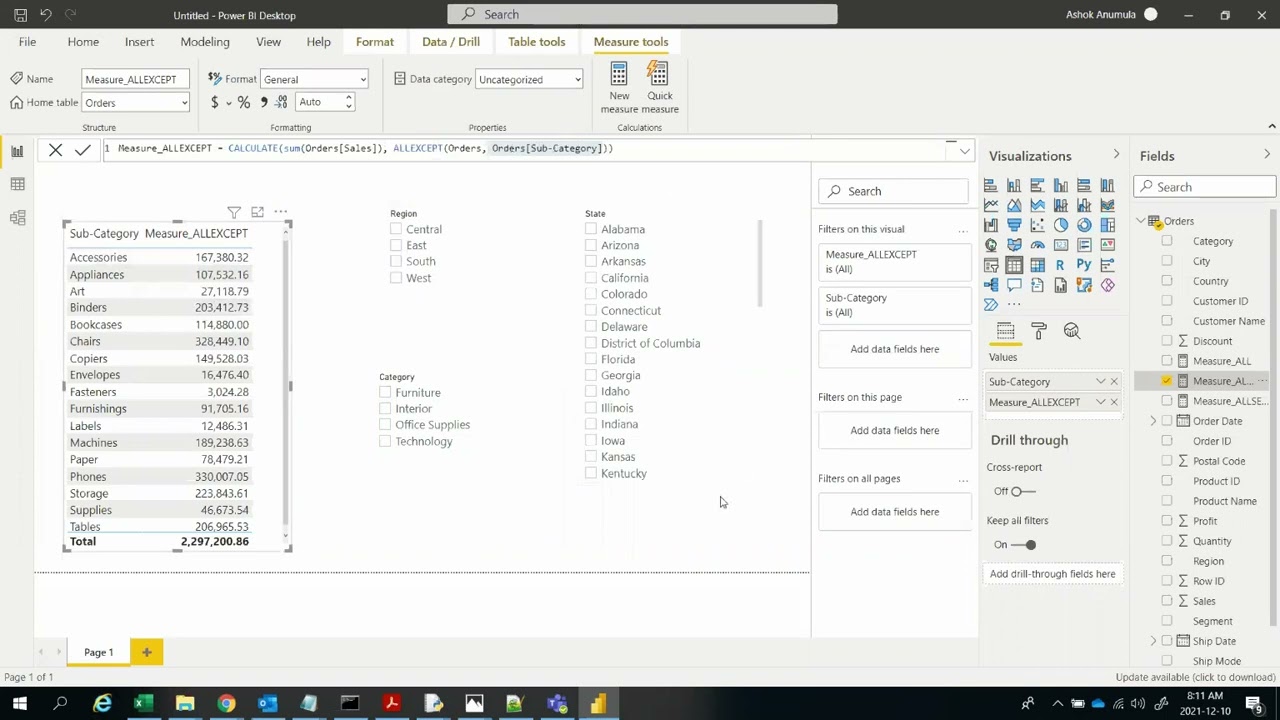Select the KPI visualization
Image resolution: width=1280 pixels, height=720 pixels.
[x=1107, y=245]
